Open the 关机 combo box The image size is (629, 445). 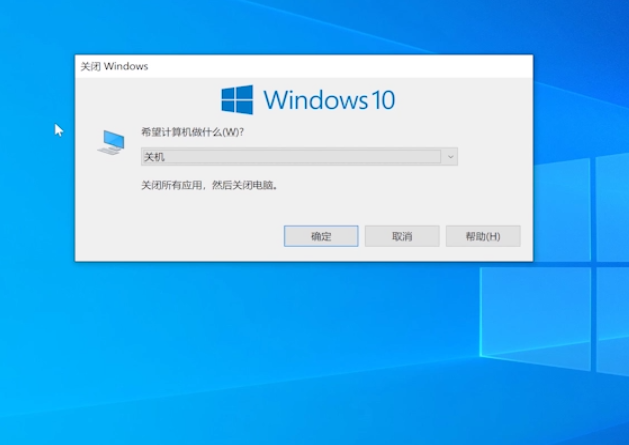(299, 157)
